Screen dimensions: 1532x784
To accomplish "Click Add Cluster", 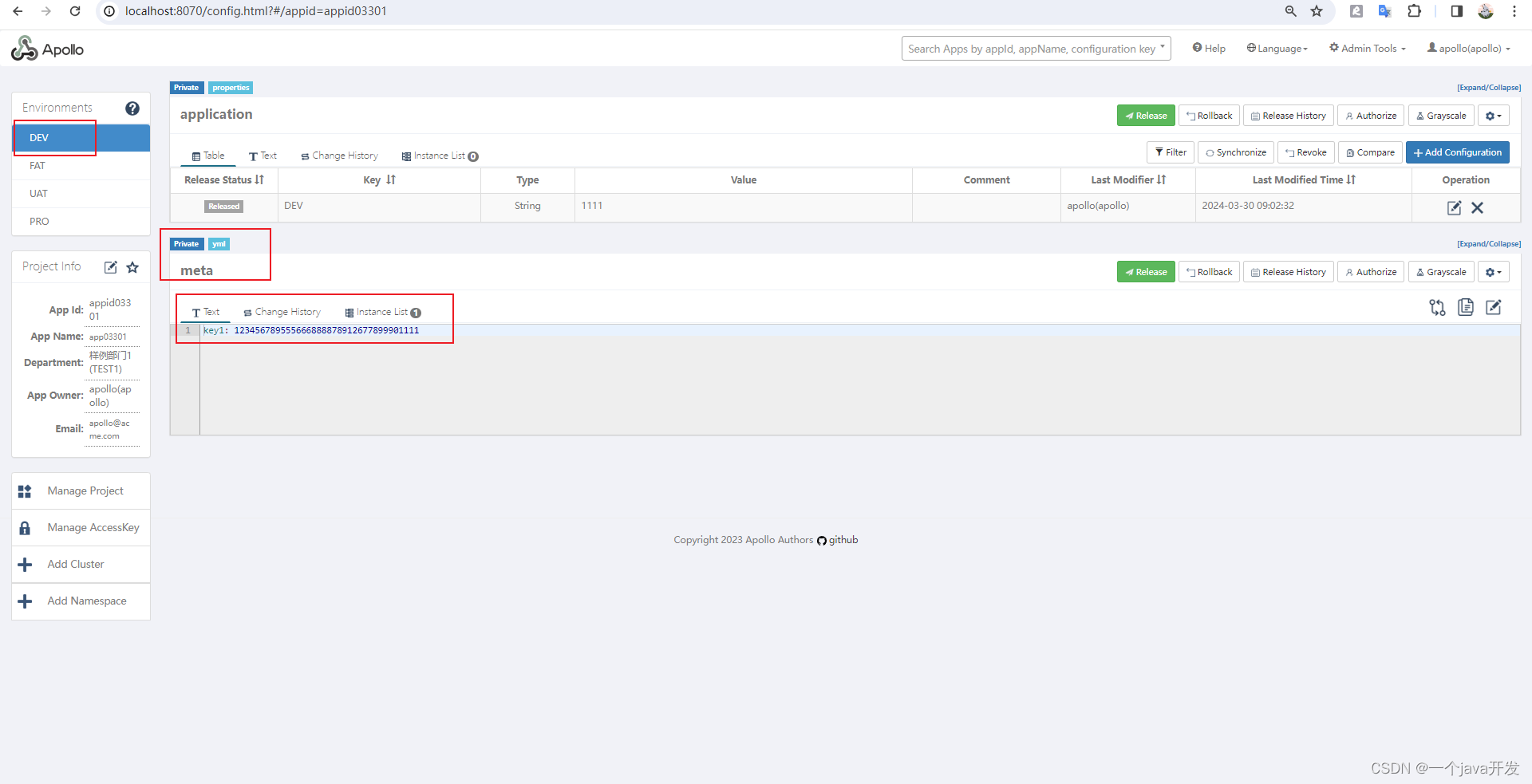I will click(81, 565).
